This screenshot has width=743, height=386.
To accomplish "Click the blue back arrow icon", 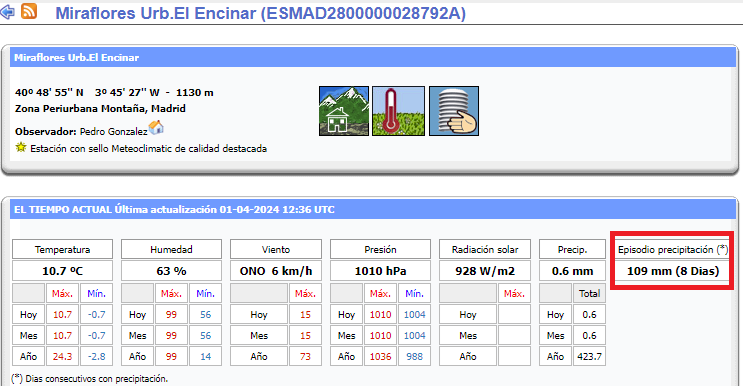I will tap(7, 11).
